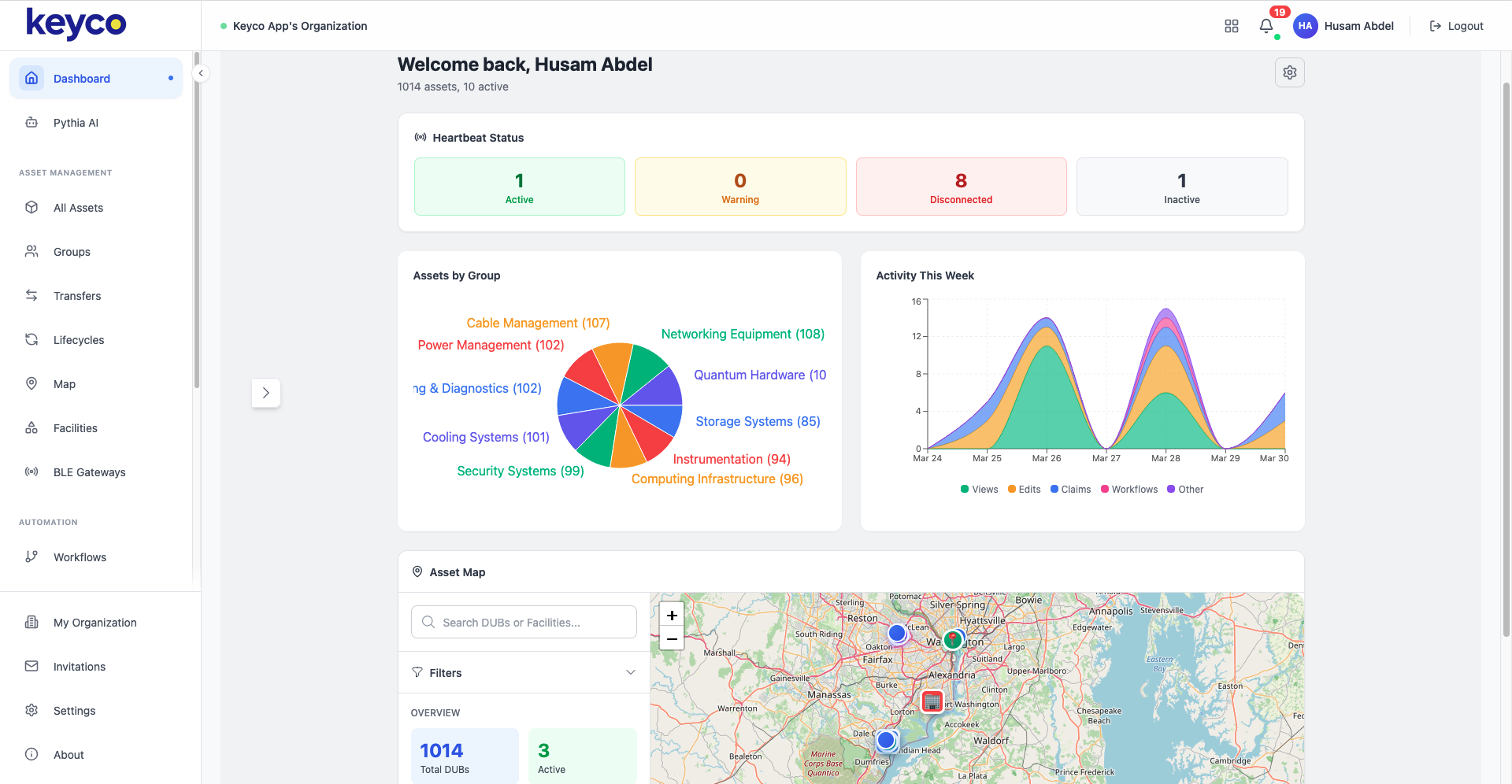Switch to the Dashboard section

[82, 78]
